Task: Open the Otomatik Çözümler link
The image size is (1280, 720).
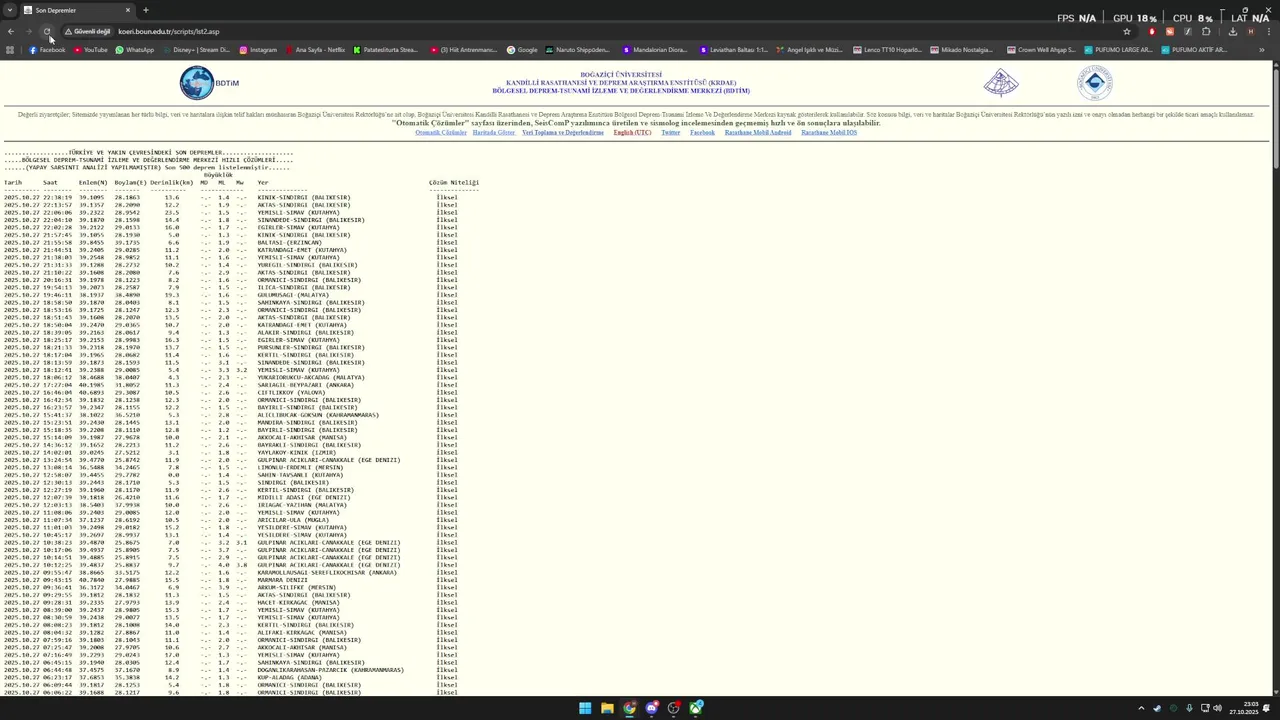Action: (441, 133)
